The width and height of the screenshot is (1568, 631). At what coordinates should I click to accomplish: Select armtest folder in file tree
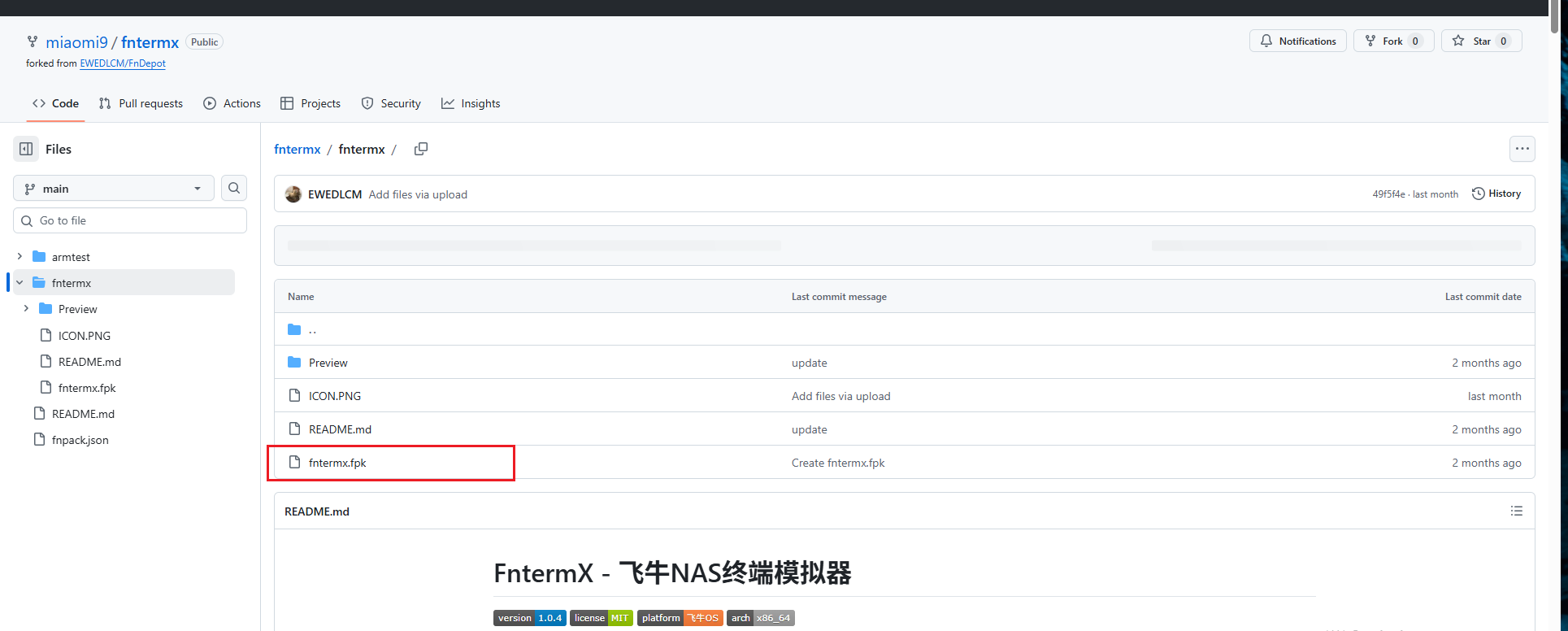tap(71, 257)
